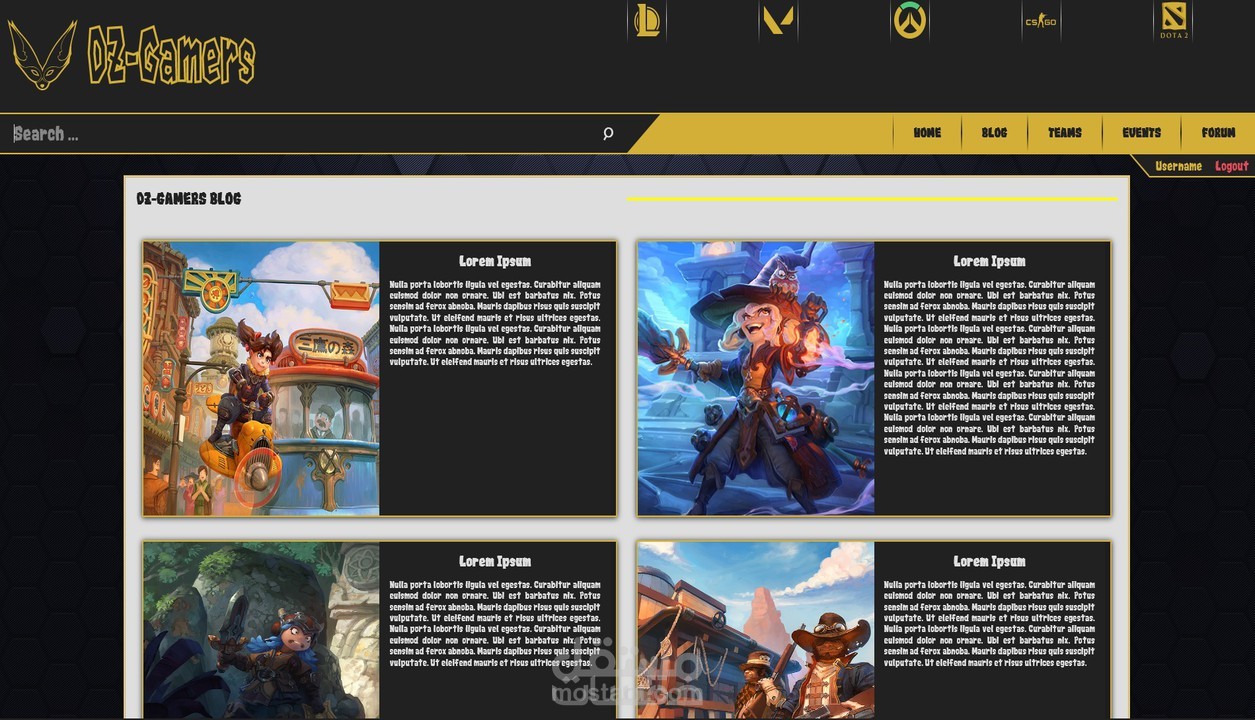Click Lorem Ipsum title of wizard post
This screenshot has width=1255, height=720.
989,261
